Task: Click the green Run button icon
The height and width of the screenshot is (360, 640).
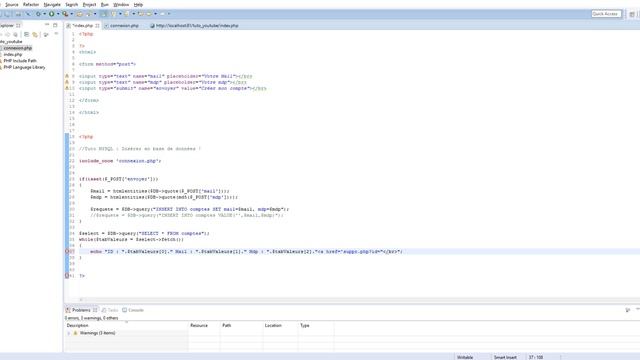Action: pyautogui.click(x=52, y=14)
